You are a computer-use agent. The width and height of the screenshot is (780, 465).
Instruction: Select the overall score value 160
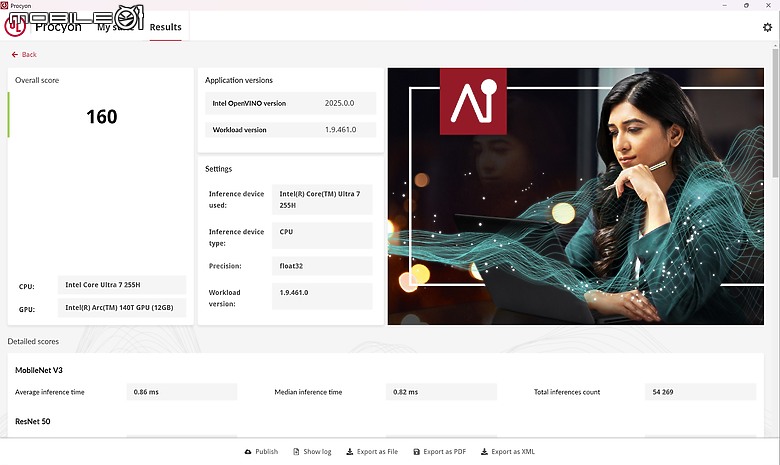tap(102, 117)
